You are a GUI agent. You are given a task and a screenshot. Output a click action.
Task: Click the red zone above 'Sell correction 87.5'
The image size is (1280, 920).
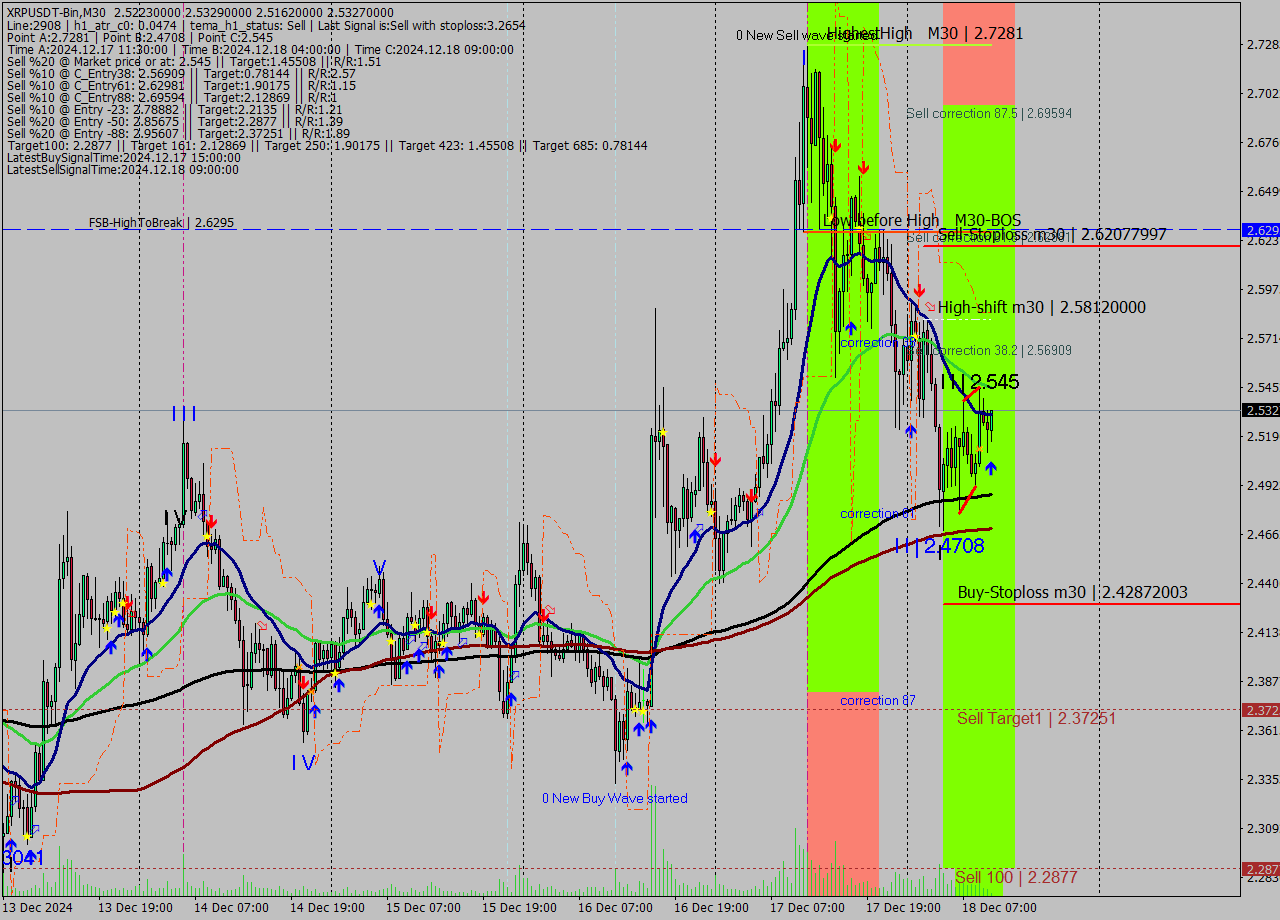[979, 53]
